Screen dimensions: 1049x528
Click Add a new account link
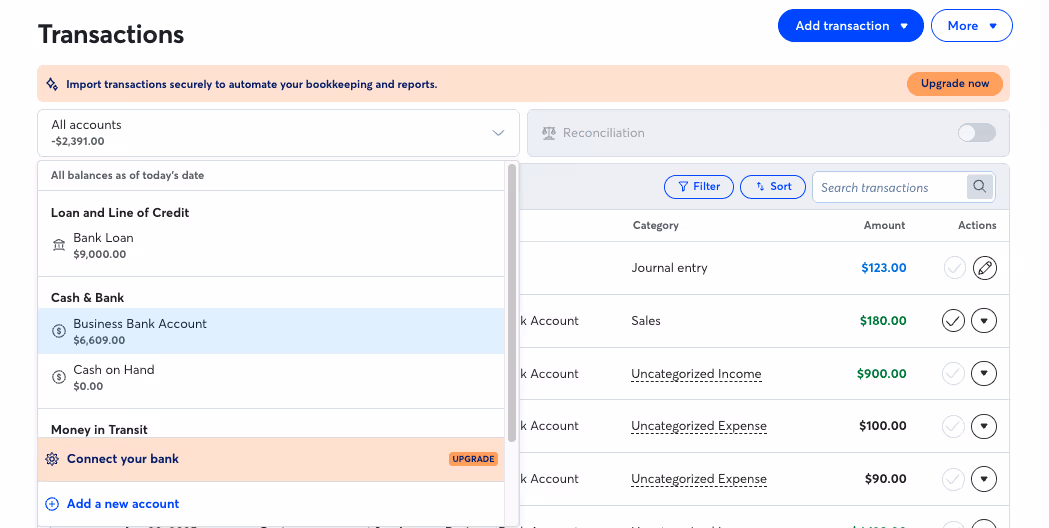(x=122, y=504)
